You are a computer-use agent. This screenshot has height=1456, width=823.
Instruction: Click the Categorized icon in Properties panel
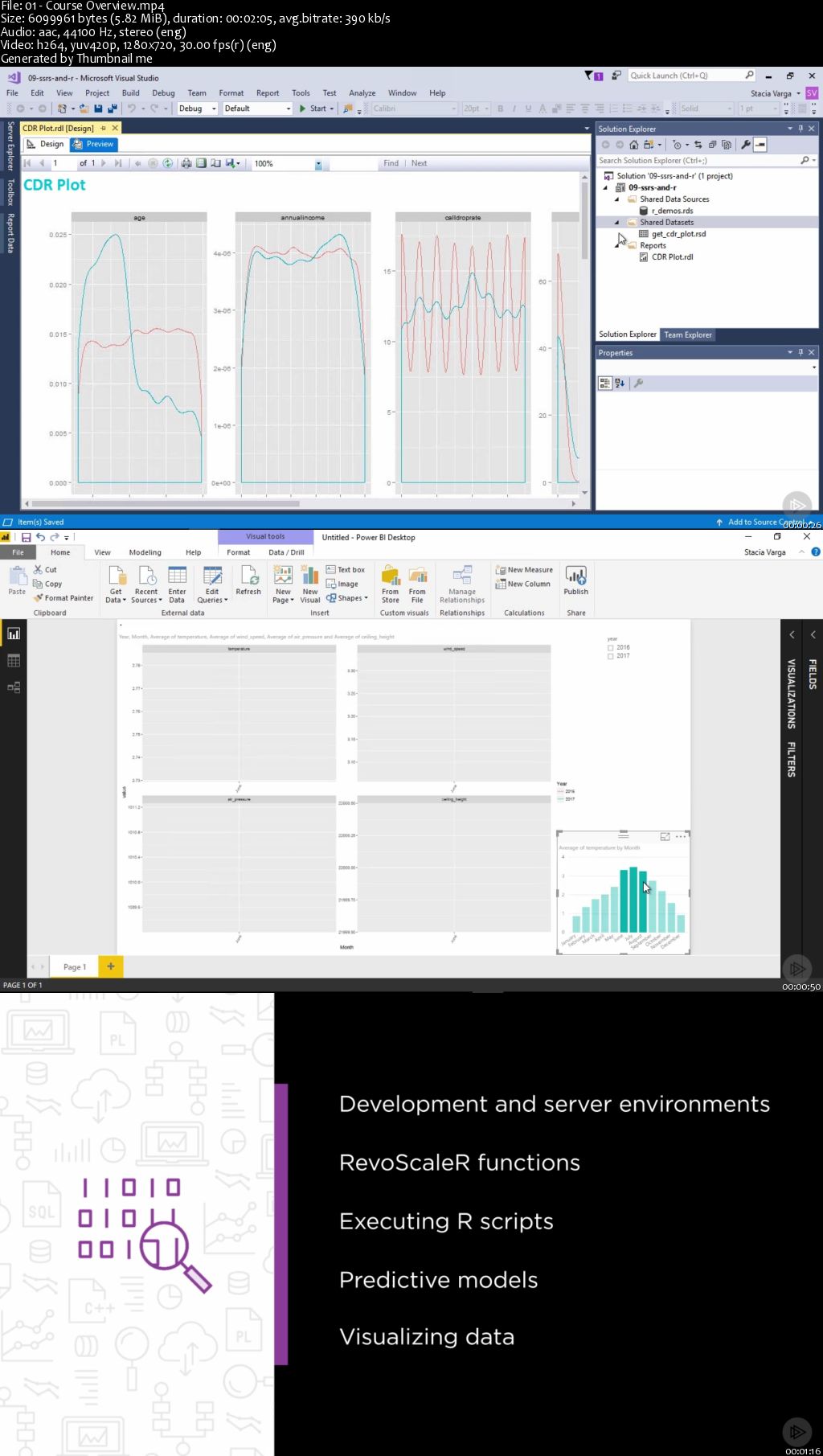click(x=605, y=383)
